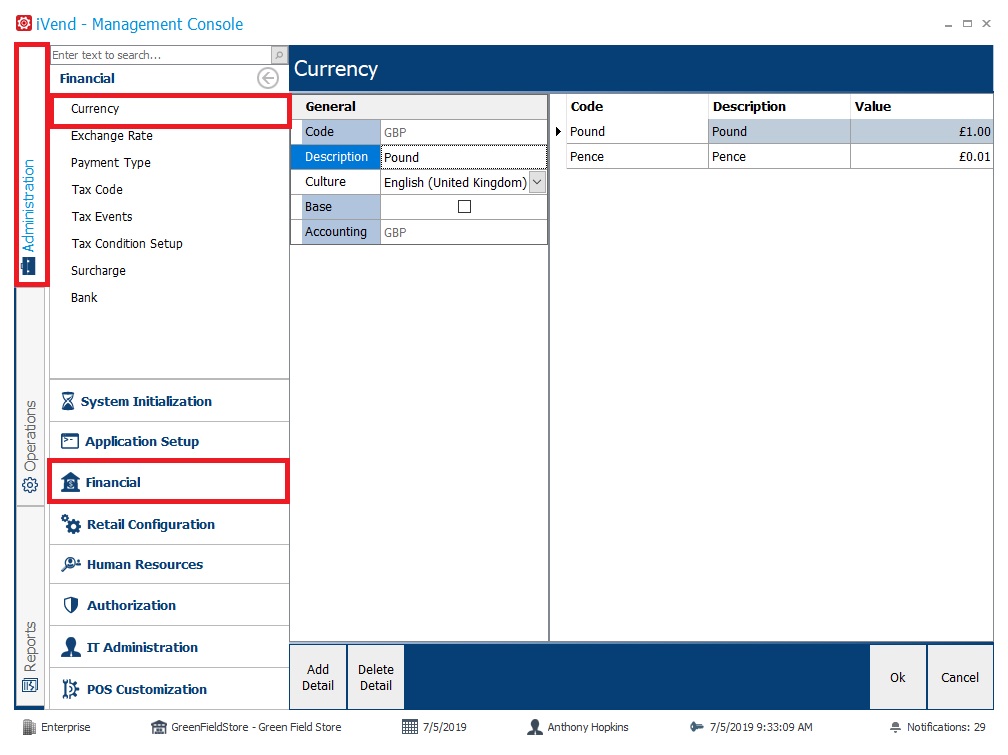Click the Reports tab icon
This screenshot has width=1008, height=755.
click(x=30, y=685)
